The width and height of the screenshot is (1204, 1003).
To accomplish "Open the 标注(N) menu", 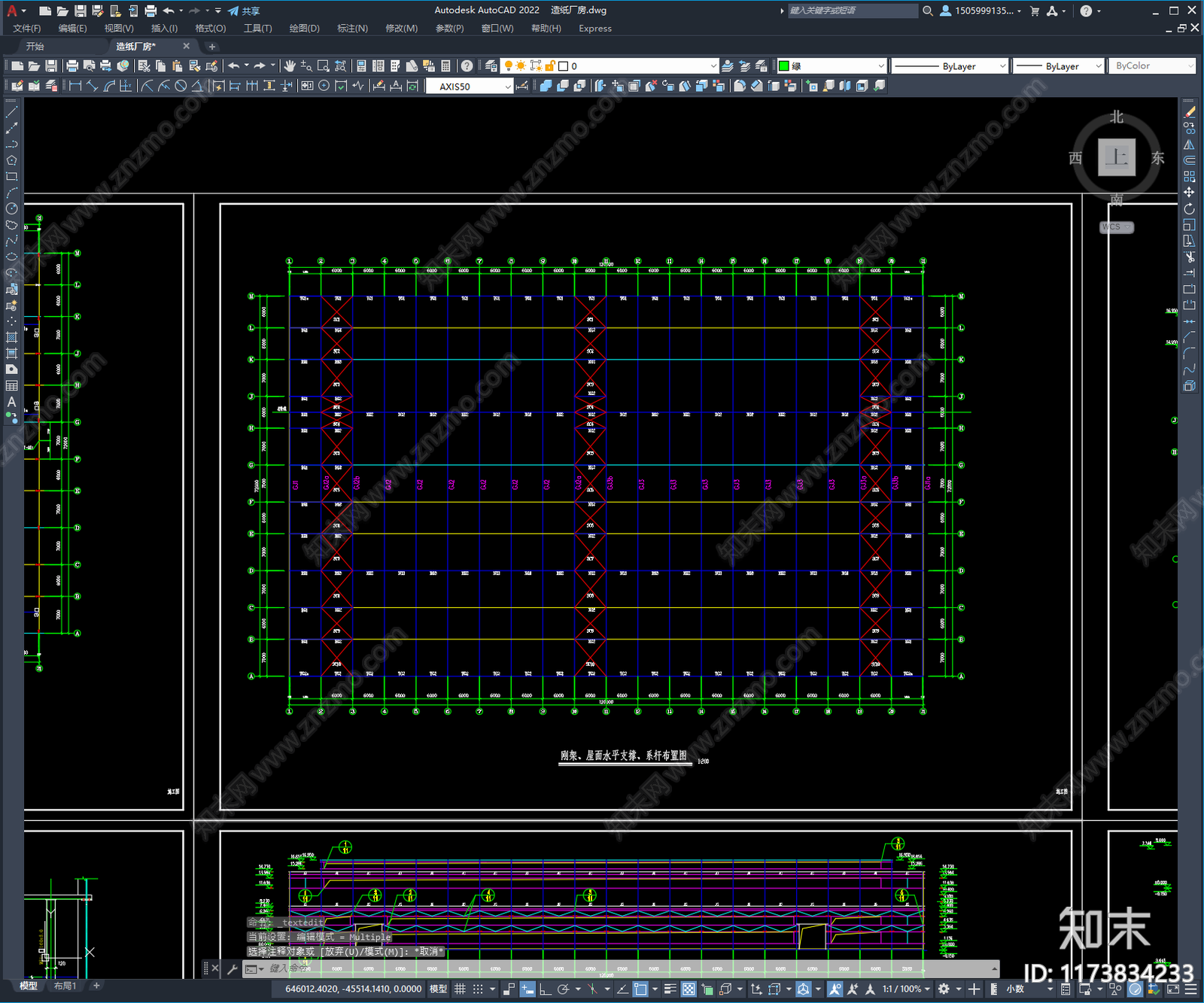I will coord(352,29).
